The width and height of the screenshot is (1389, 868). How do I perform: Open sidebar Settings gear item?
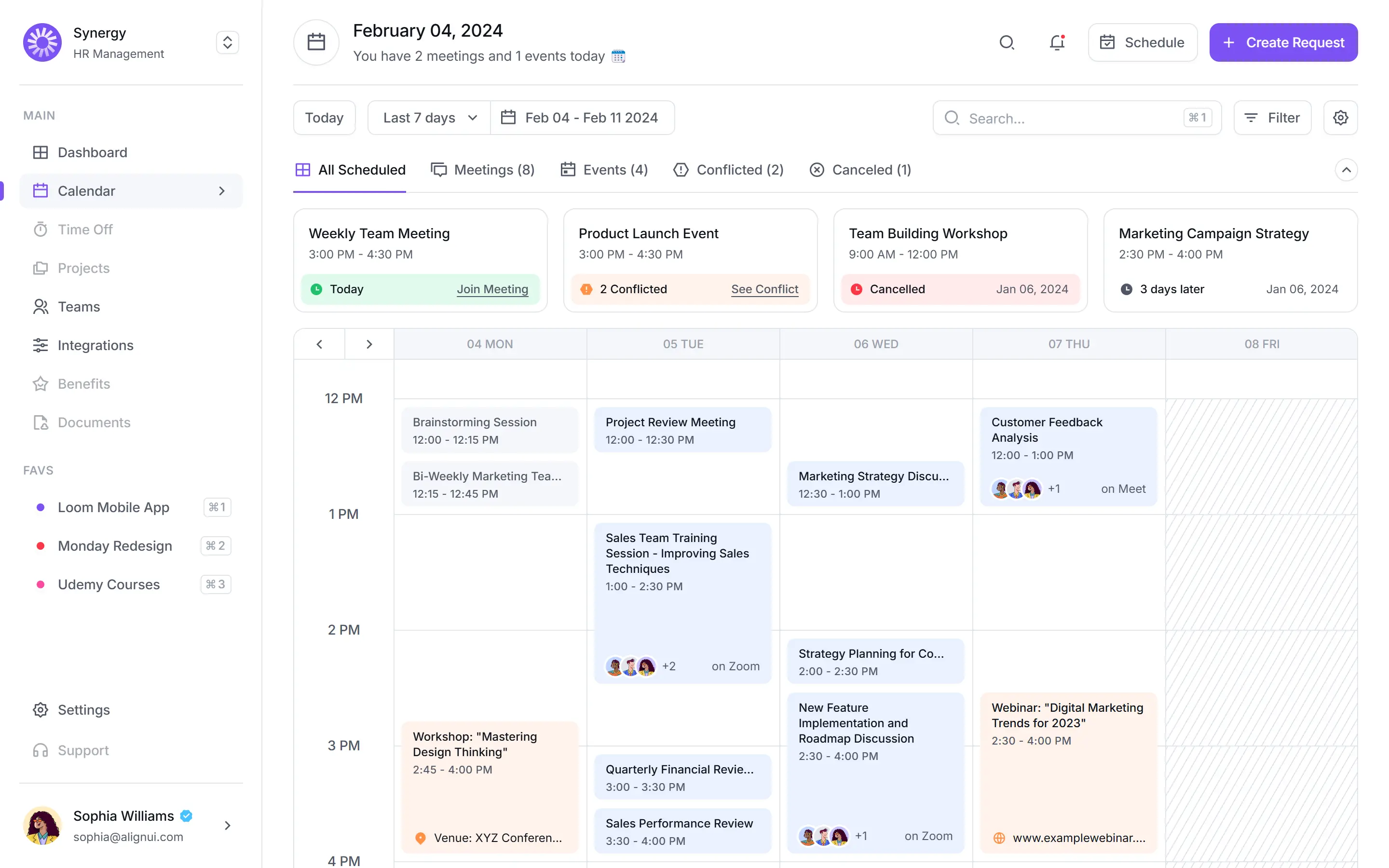pyautogui.click(x=83, y=709)
